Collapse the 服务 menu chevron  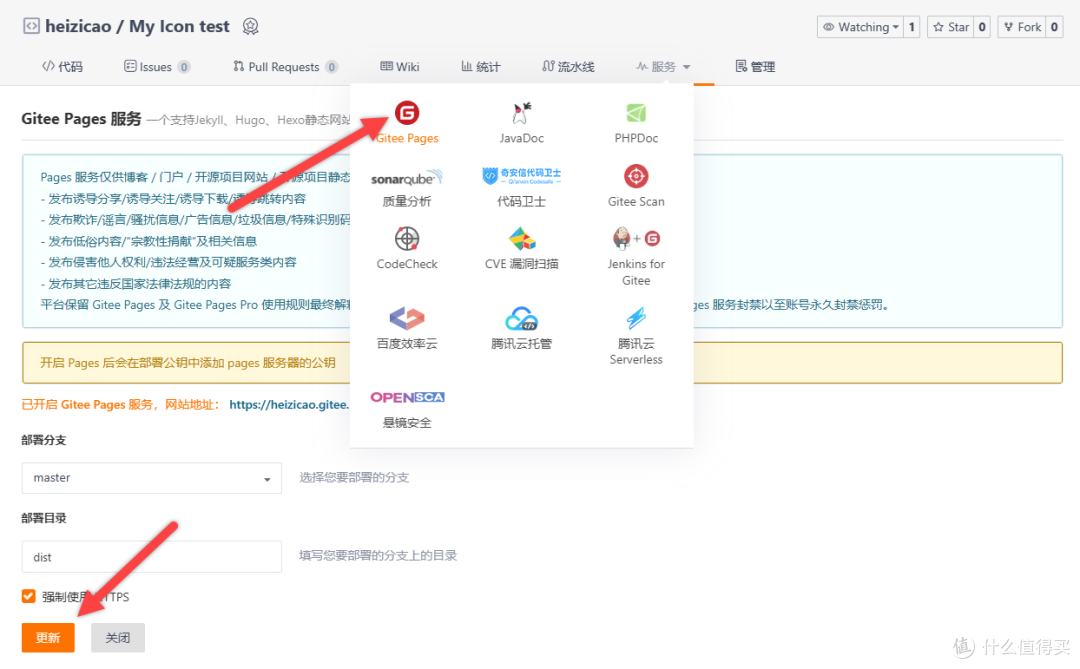point(685,66)
